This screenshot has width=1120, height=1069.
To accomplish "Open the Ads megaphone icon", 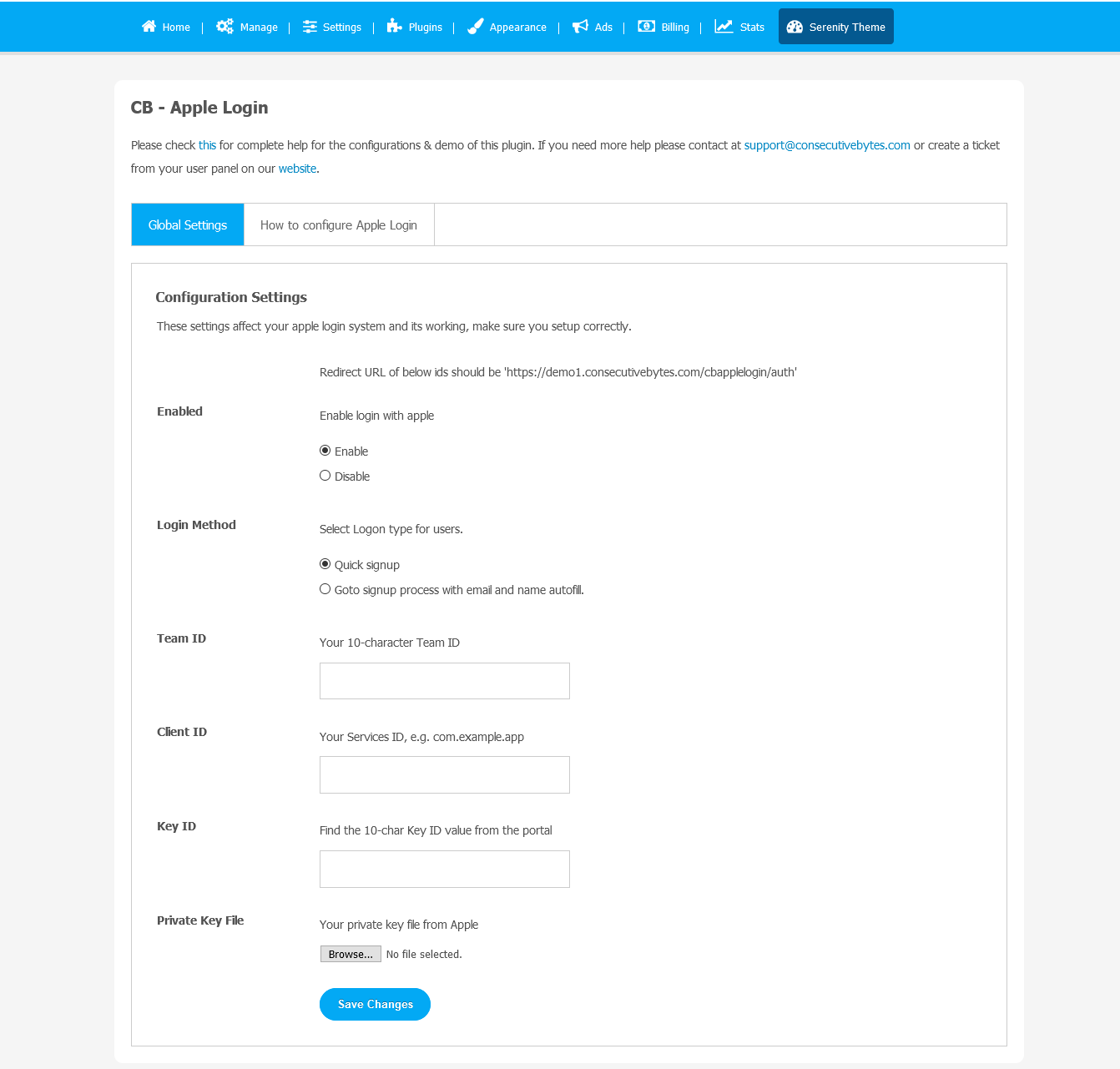I will [x=580, y=27].
